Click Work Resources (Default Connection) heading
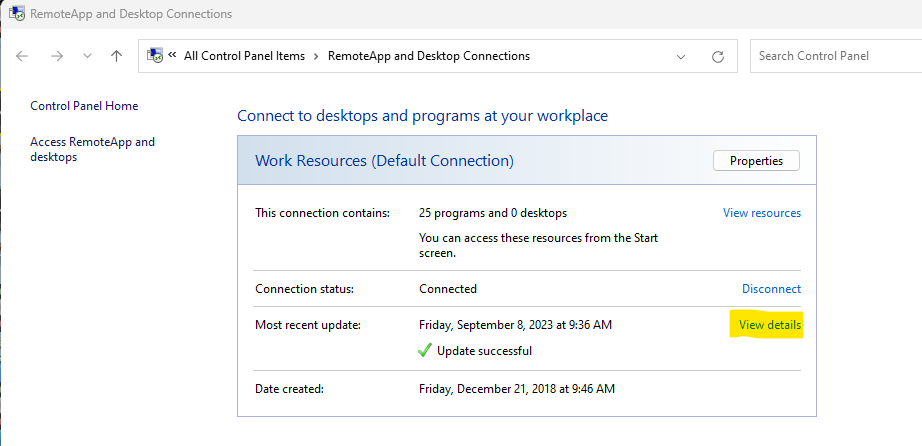Image resolution: width=922 pixels, height=446 pixels. (385, 161)
